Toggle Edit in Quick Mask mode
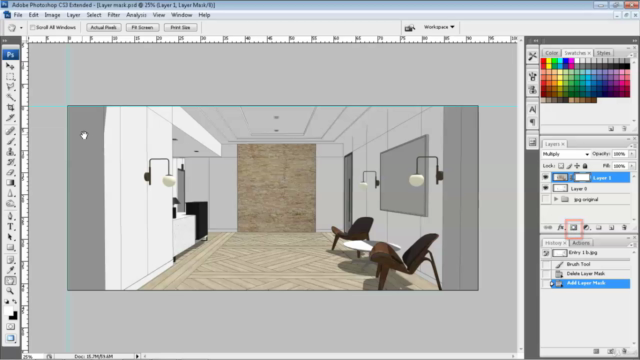The width and height of the screenshot is (640, 360). 10,327
